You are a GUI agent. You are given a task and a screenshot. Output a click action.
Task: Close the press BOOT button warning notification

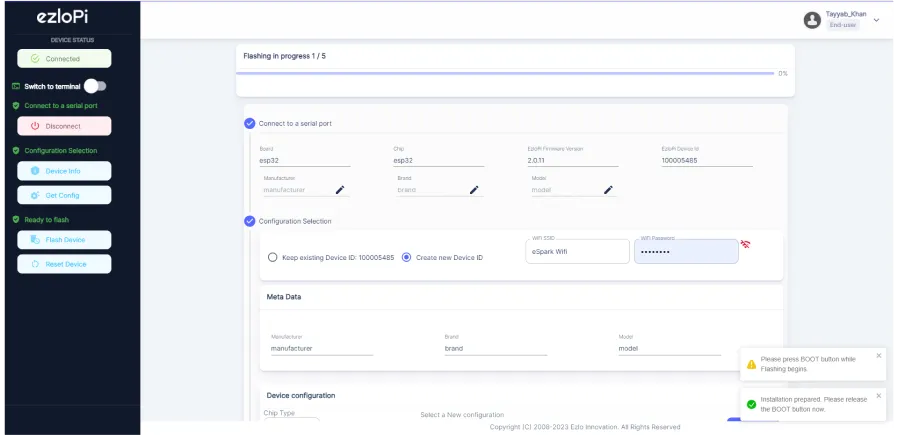pyautogui.click(x=879, y=355)
